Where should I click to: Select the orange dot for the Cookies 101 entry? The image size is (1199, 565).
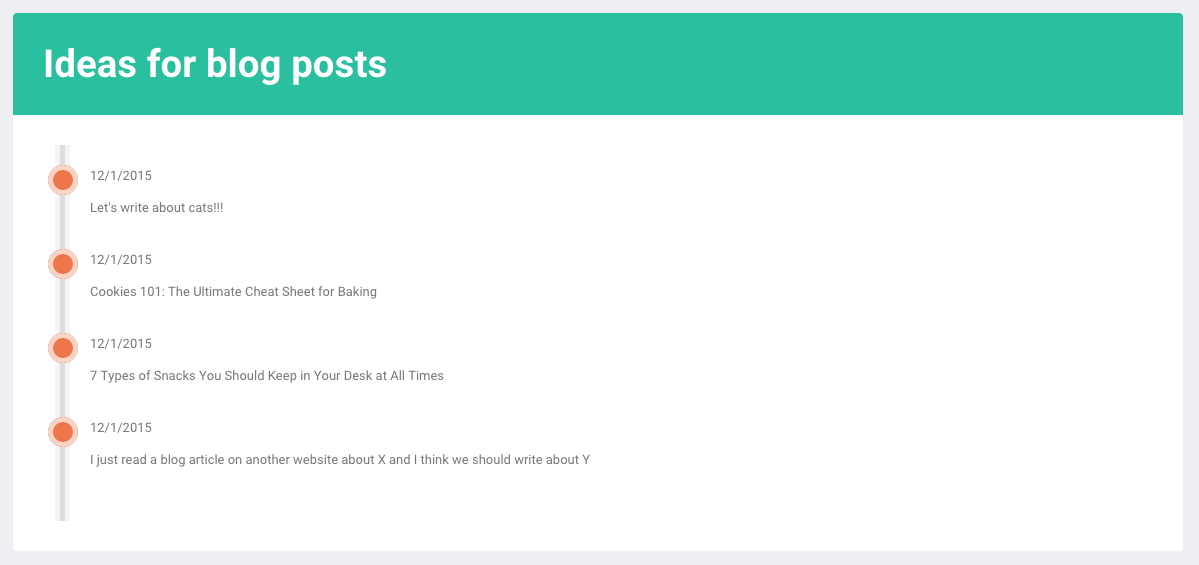click(63, 265)
